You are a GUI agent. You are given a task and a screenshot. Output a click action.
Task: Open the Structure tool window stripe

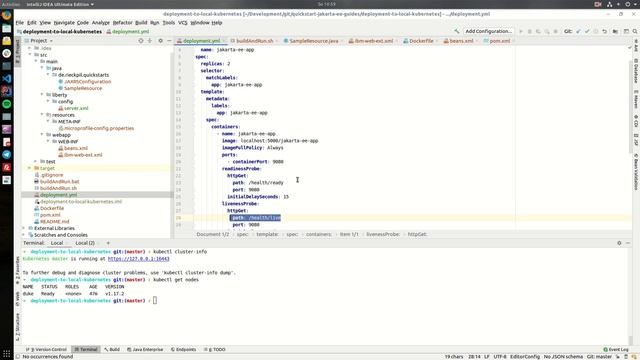[18, 327]
